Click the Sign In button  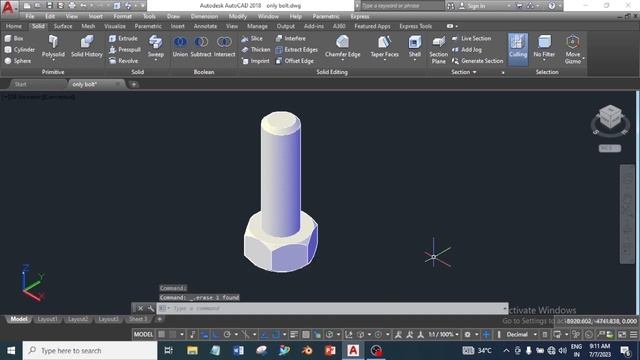(x=473, y=6)
